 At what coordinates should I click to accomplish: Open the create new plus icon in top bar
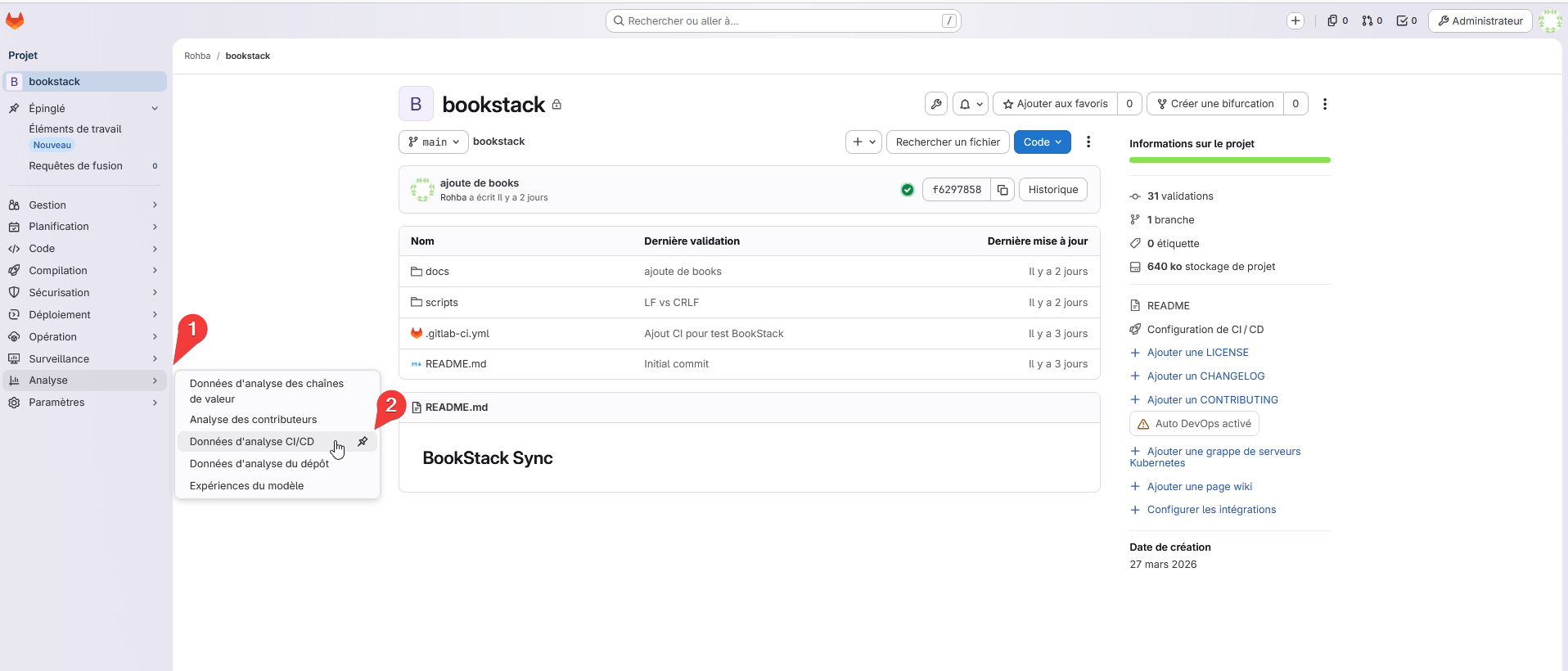(1295, 21)
